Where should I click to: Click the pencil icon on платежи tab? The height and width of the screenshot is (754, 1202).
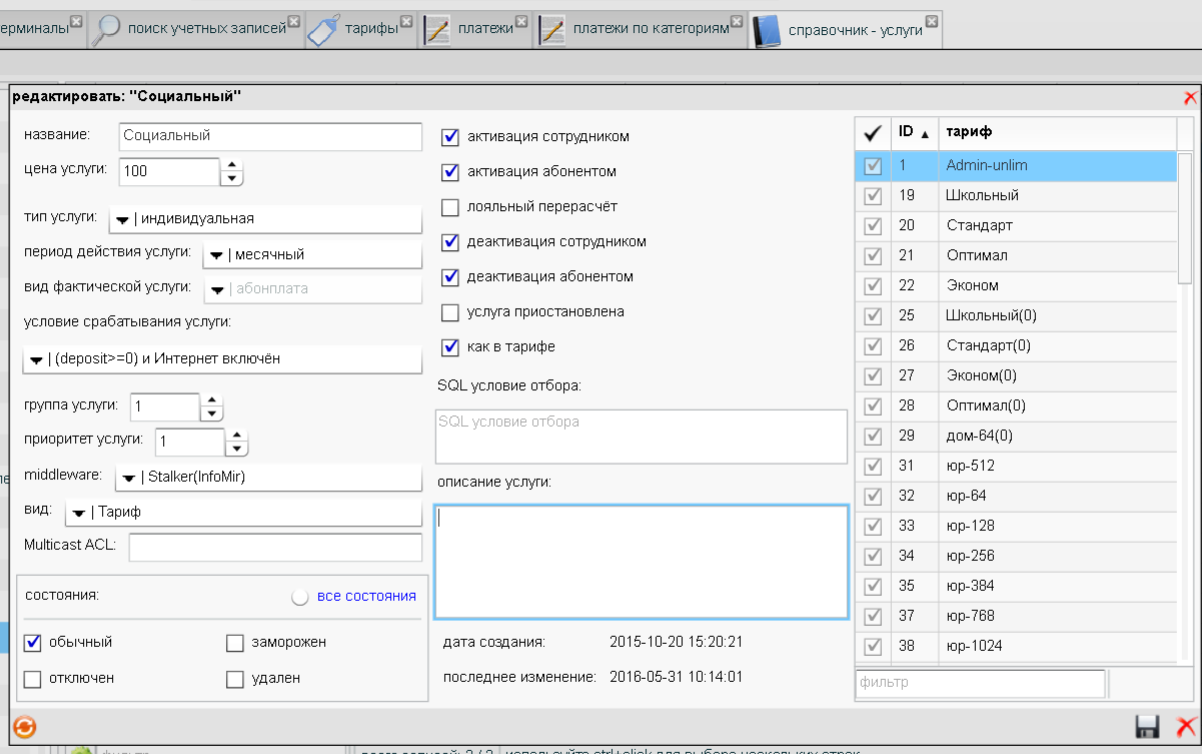coord(437,30)
